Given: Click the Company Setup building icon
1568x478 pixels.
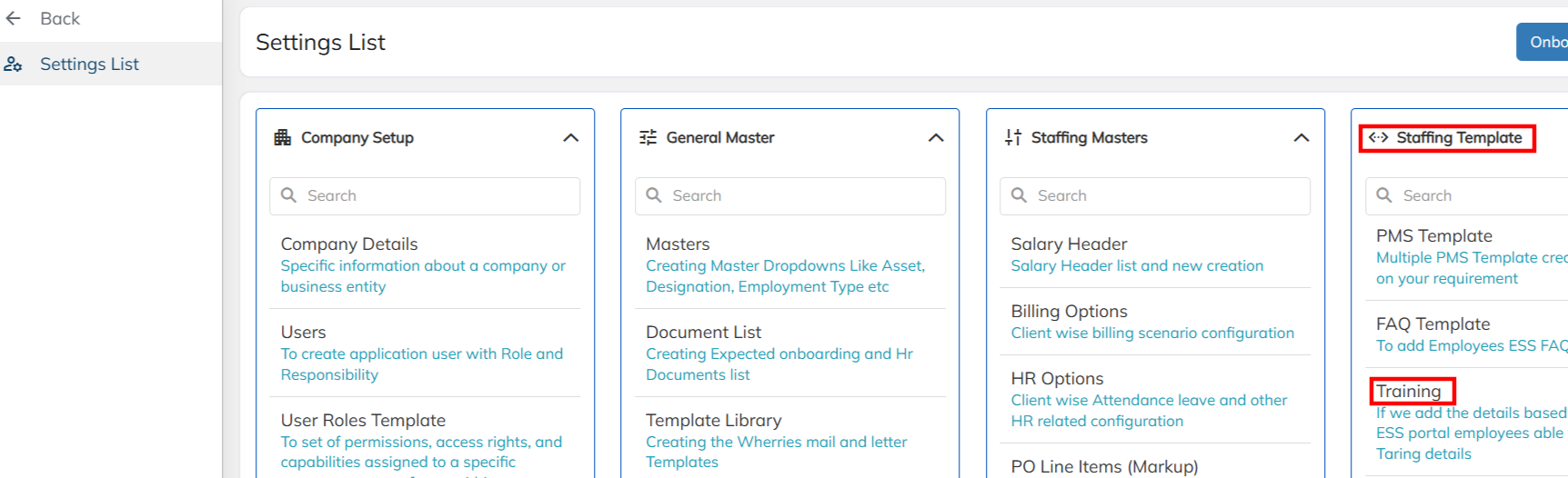Looking at the screenshot, I should pos(283,137).
